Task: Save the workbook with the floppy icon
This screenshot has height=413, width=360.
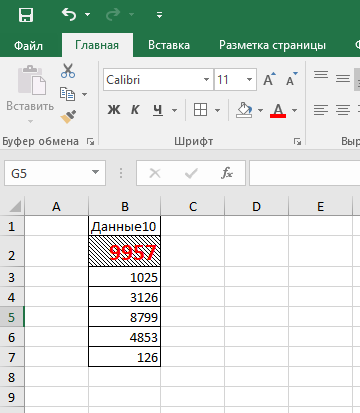Action: [26, 15]
